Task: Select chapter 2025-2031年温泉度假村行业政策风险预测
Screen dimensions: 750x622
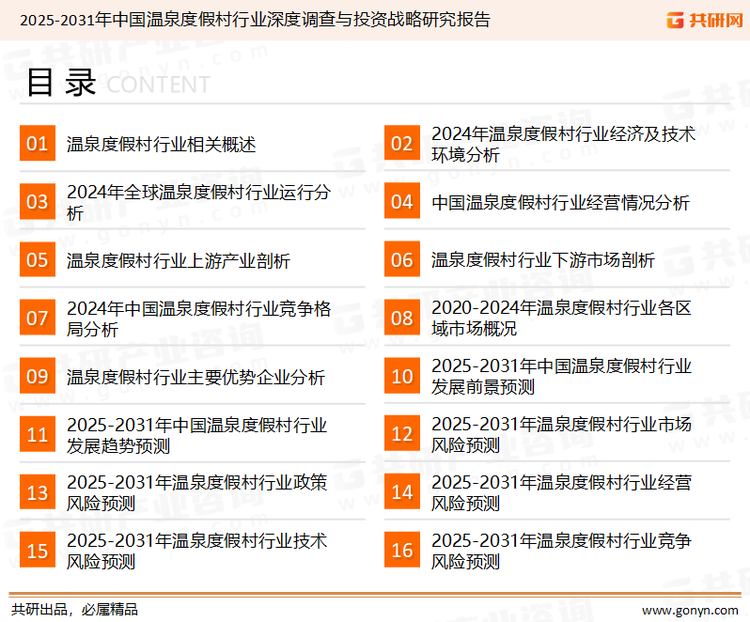Action: point(197,493)
